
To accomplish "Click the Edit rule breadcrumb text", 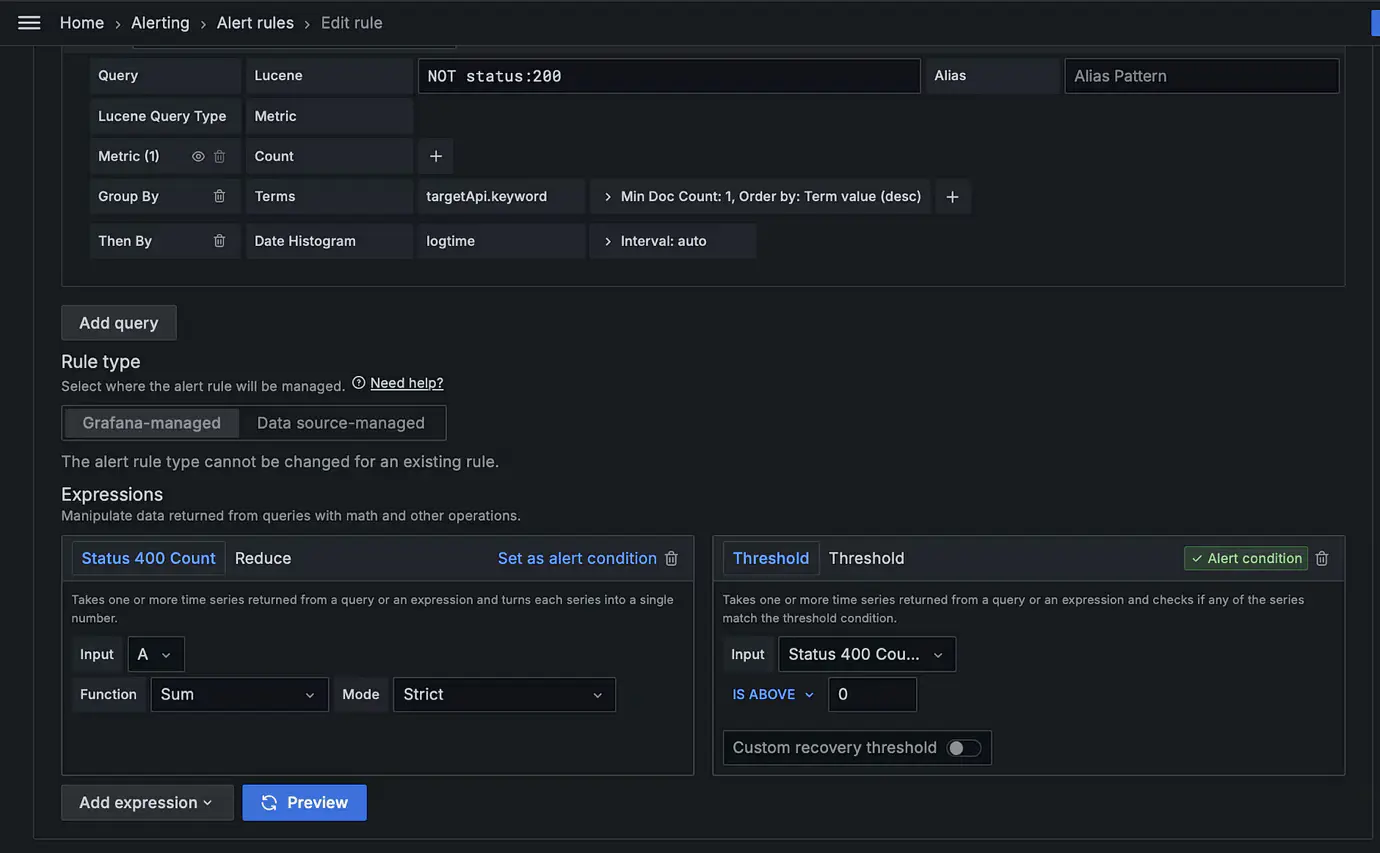I will (352, 23).
